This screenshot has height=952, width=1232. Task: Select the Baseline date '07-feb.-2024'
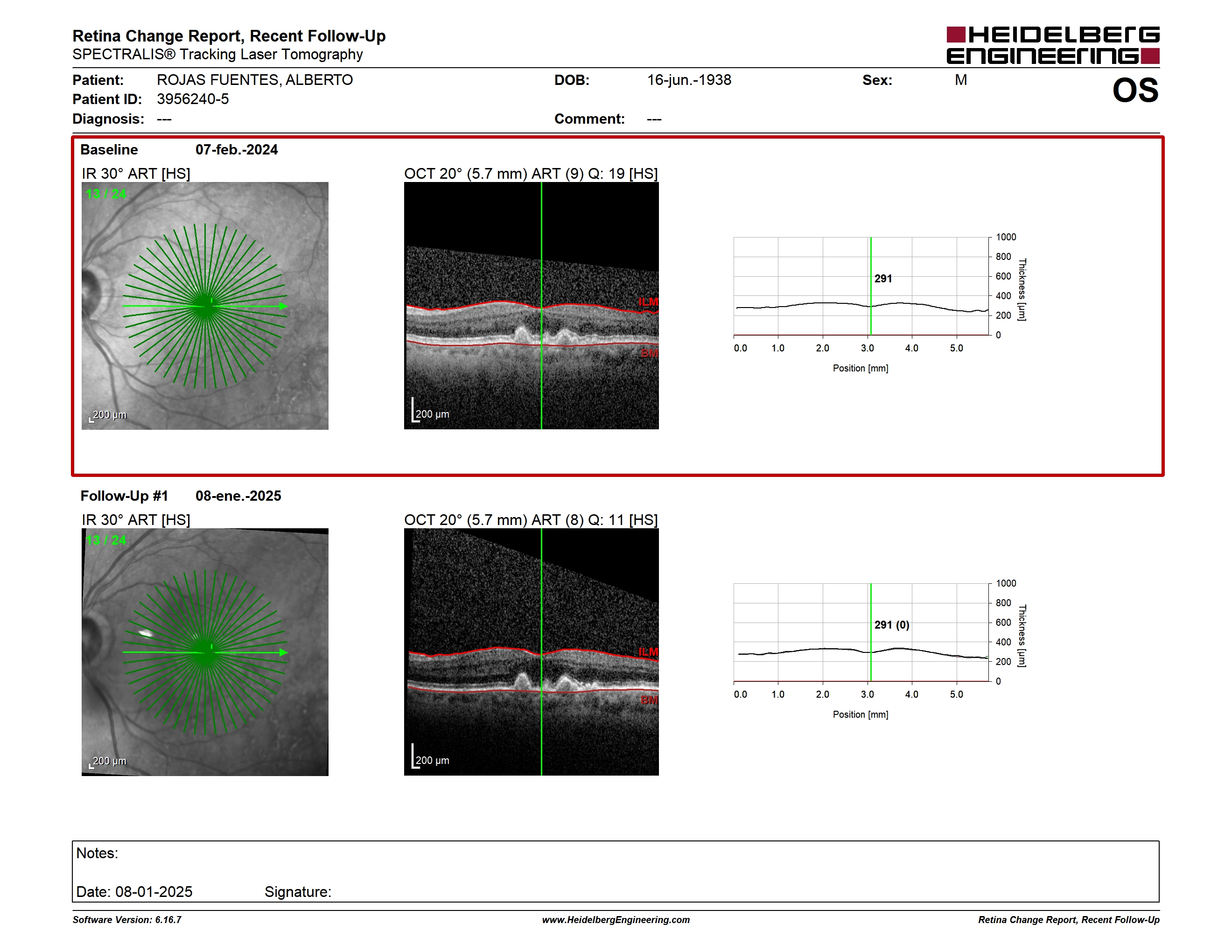click(236, 149)
